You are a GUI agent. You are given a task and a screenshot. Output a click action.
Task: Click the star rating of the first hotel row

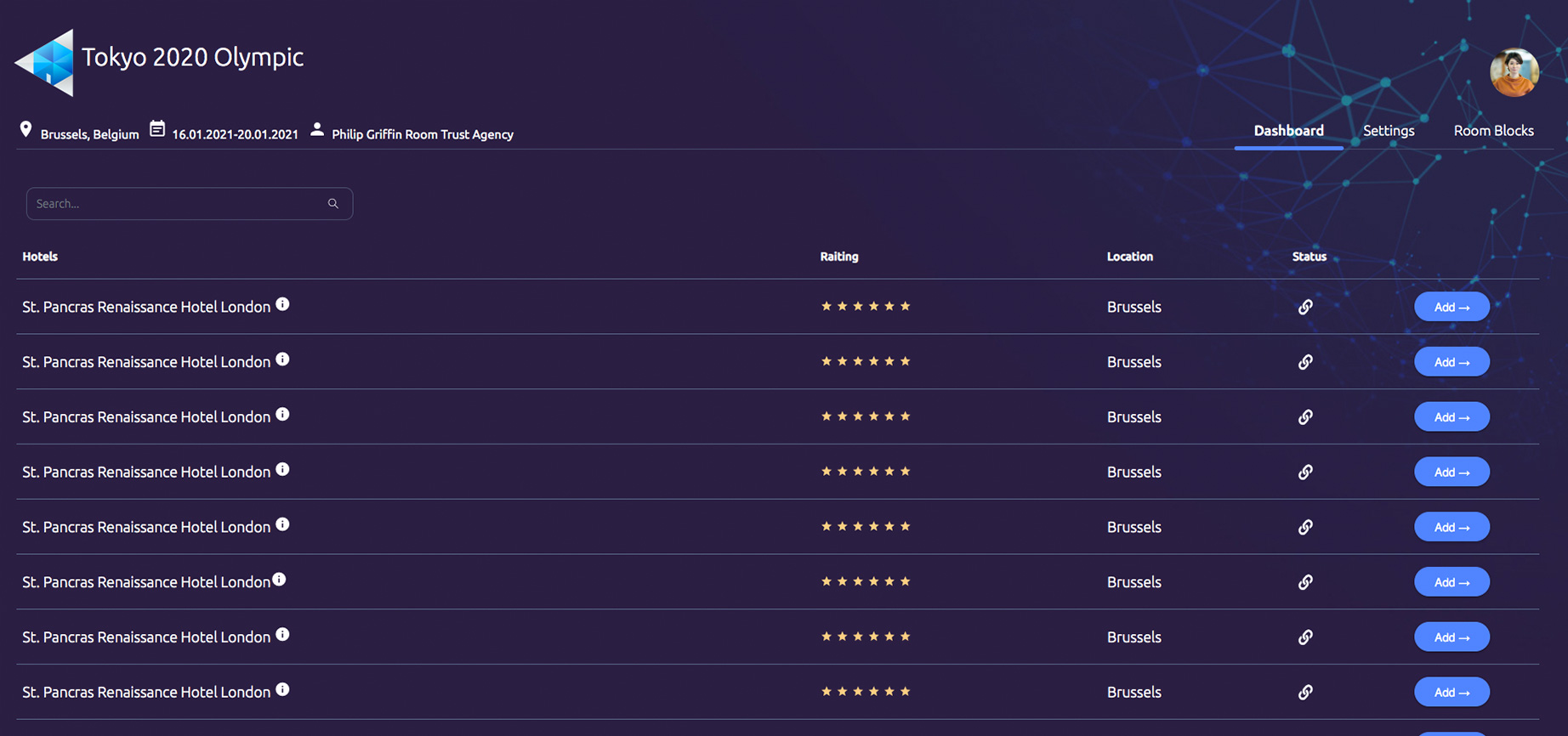click(x=866, y=306)
